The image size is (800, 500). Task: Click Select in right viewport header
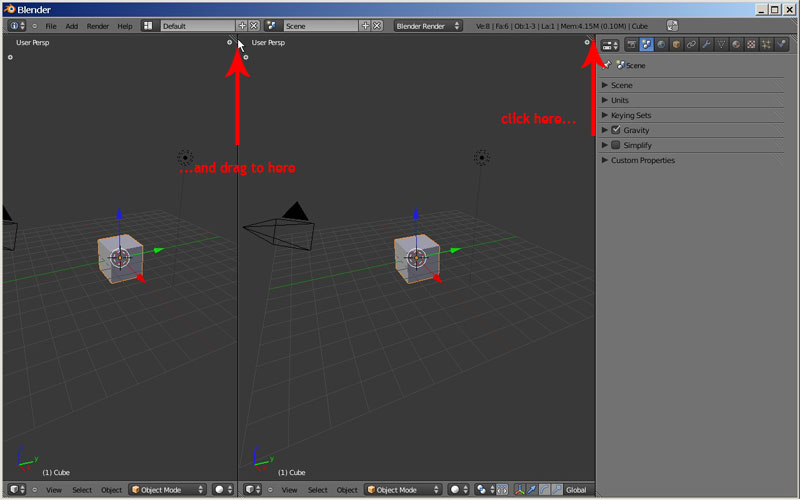tap(317, 490)
